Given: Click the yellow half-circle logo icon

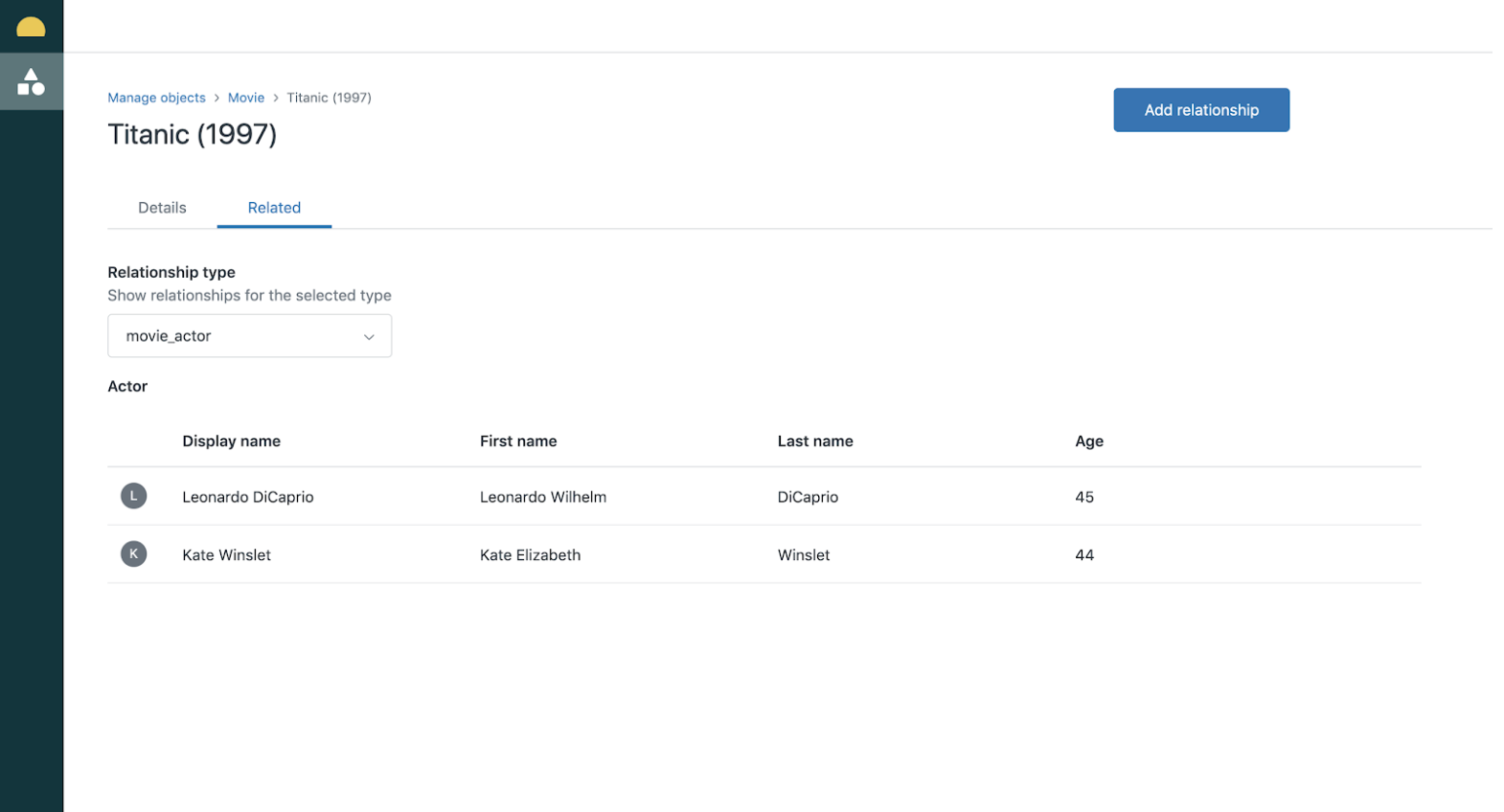Looking at the screenshot, I should (31, 27).
